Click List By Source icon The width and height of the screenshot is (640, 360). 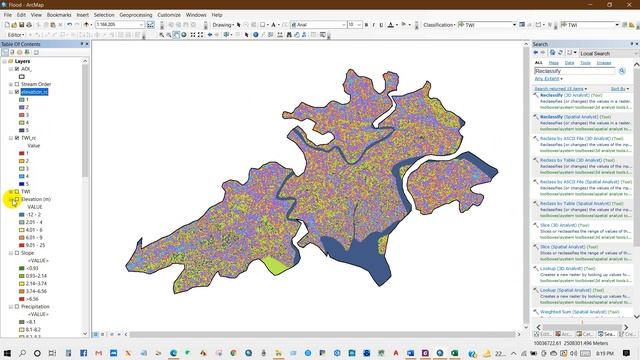click(12, 52)
